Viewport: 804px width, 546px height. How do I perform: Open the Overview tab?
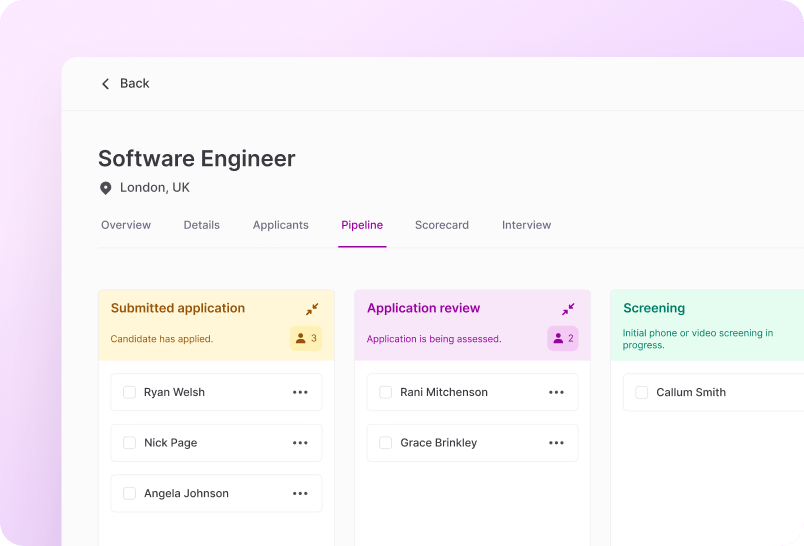click(126, 225)
